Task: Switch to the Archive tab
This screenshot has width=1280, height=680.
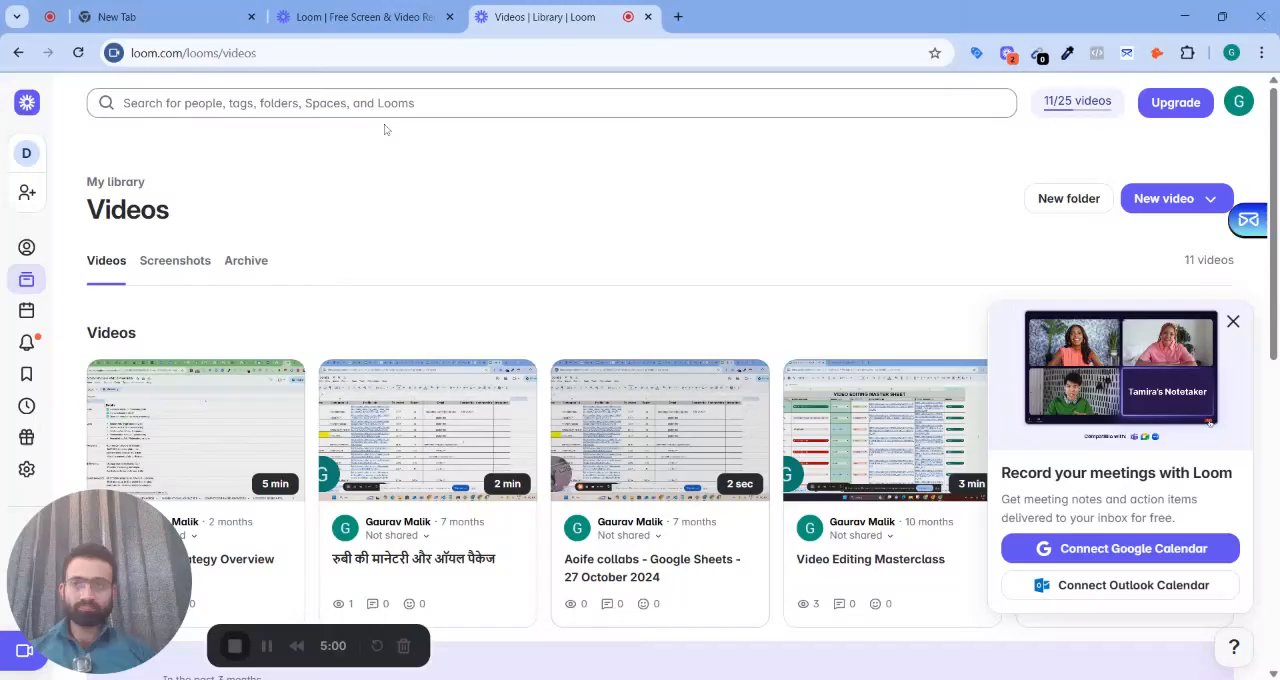Action: tap(246, 261)
